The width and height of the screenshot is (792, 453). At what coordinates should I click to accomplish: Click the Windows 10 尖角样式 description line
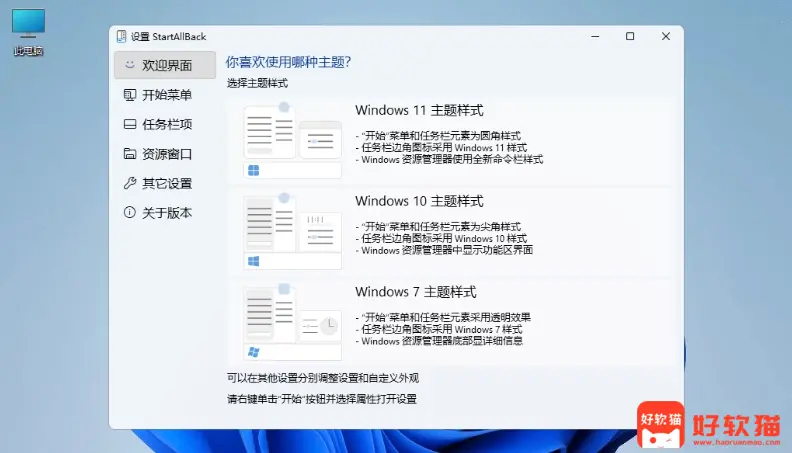tap(438, 227)
